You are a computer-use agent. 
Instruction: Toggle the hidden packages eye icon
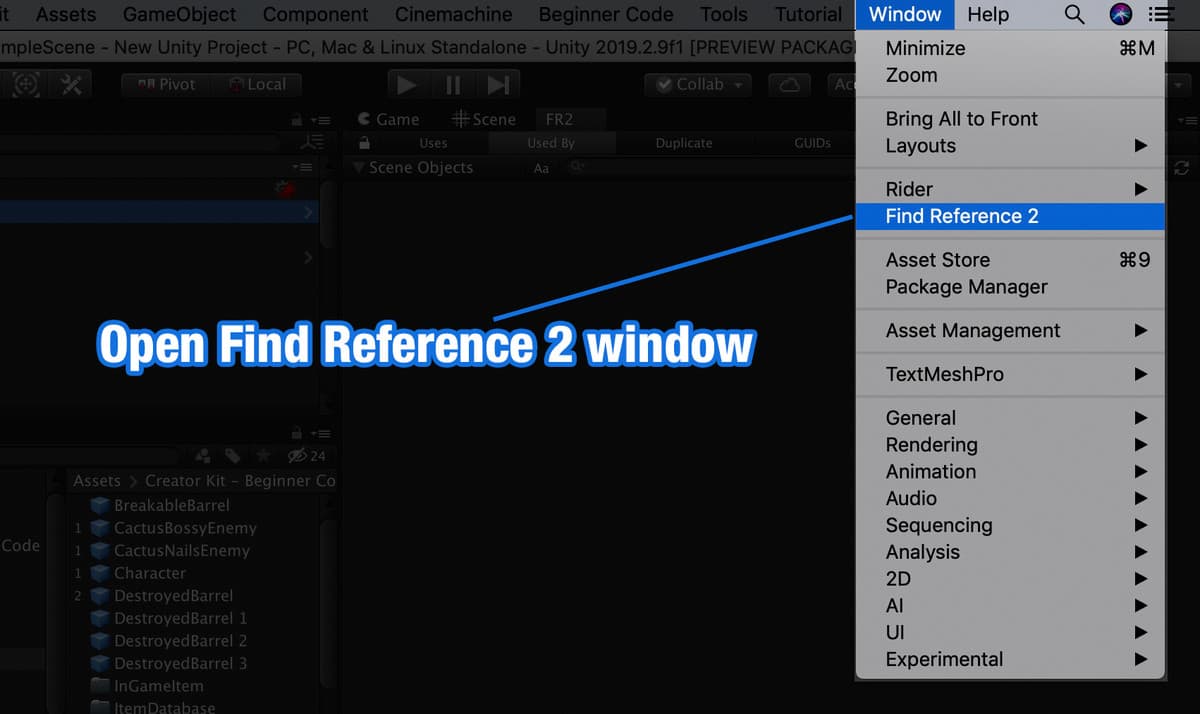[298, 456]
